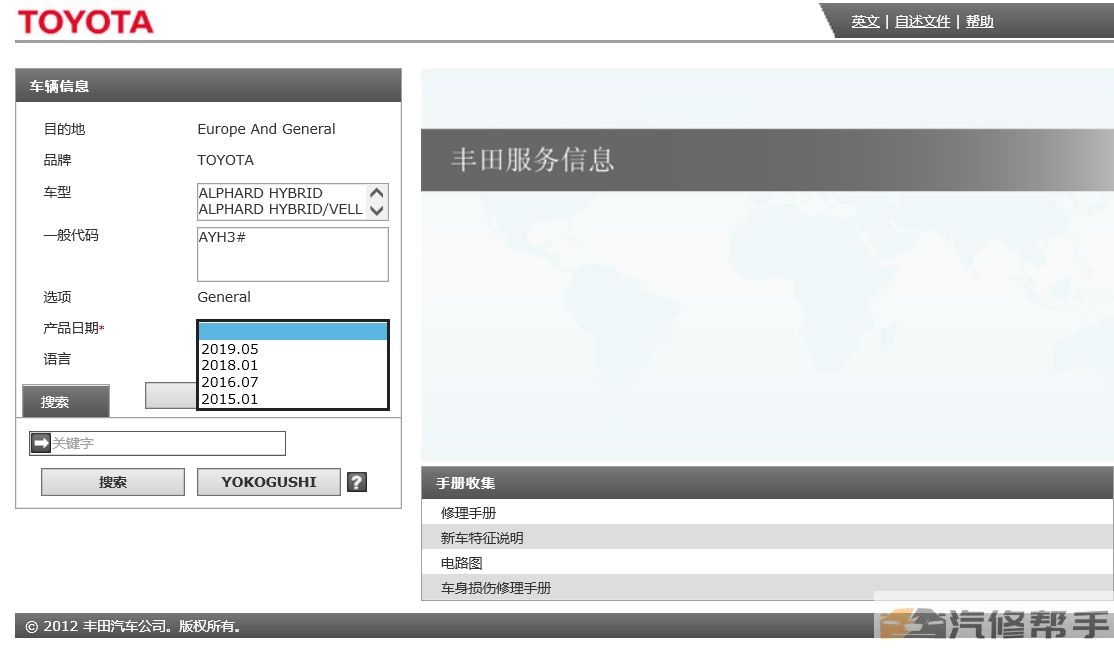Image resolution: width=1114 pixels, height=651 pixels.
Task: Open the 帮助 help link
Action: [x=979, y=21]
